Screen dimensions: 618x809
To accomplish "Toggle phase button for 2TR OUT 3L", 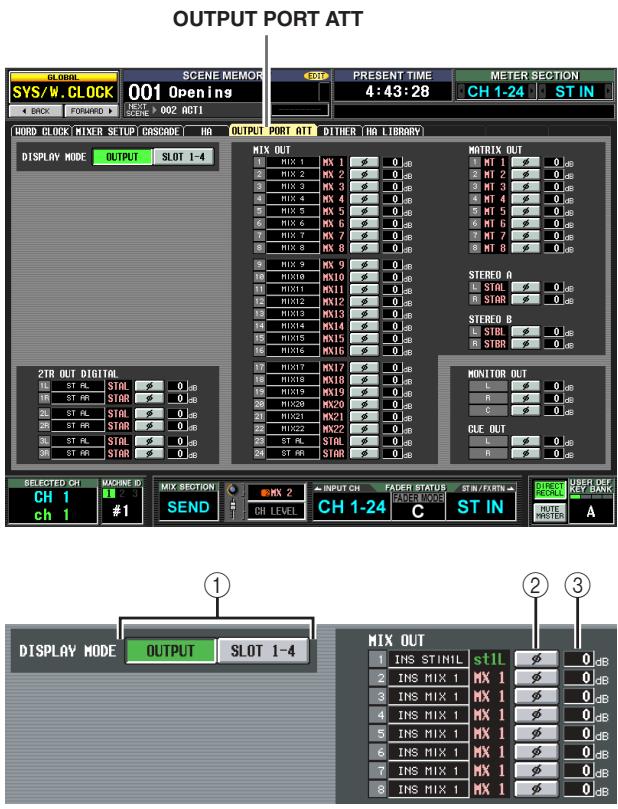I will tap(150, 441).
